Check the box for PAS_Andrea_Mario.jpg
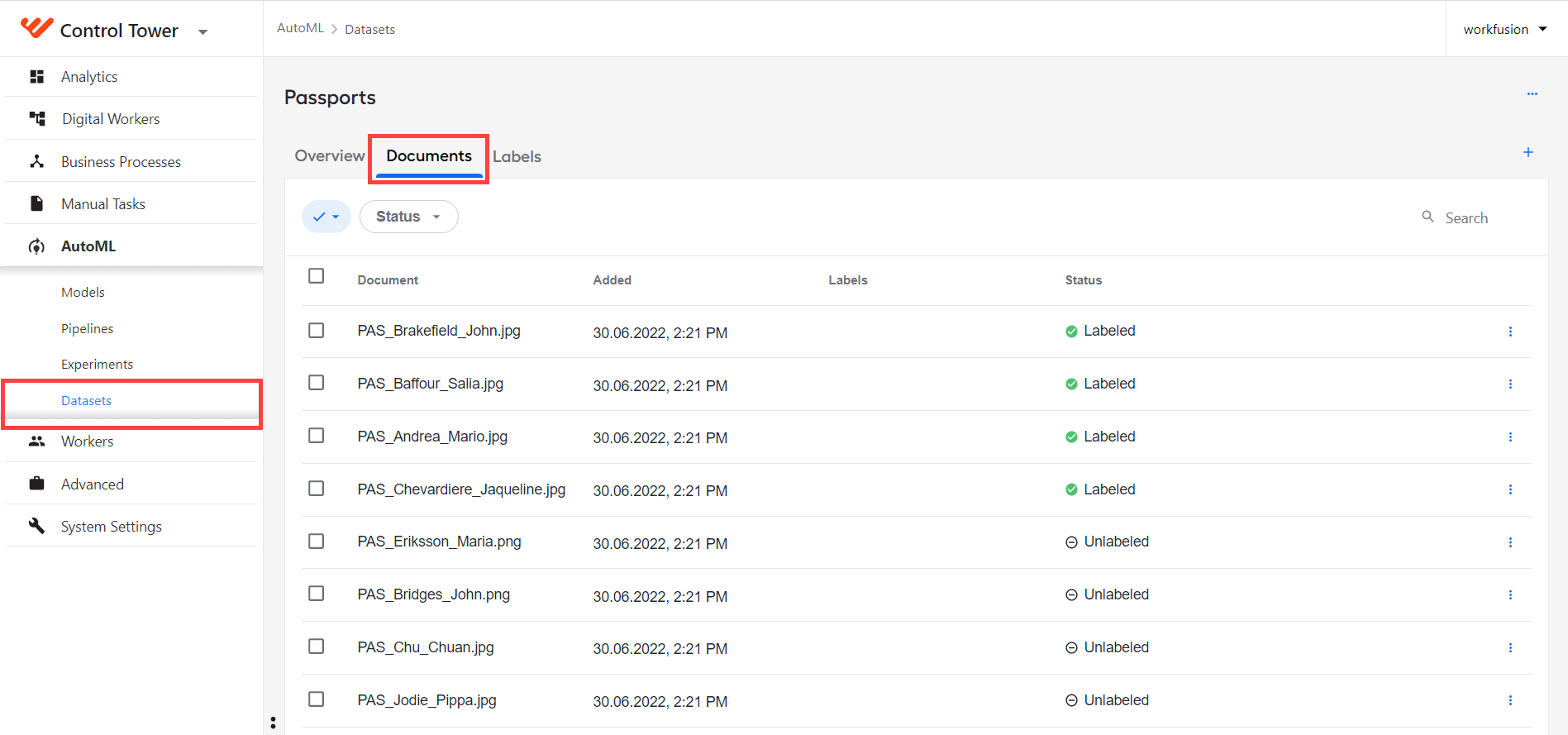 pos(316,436)
